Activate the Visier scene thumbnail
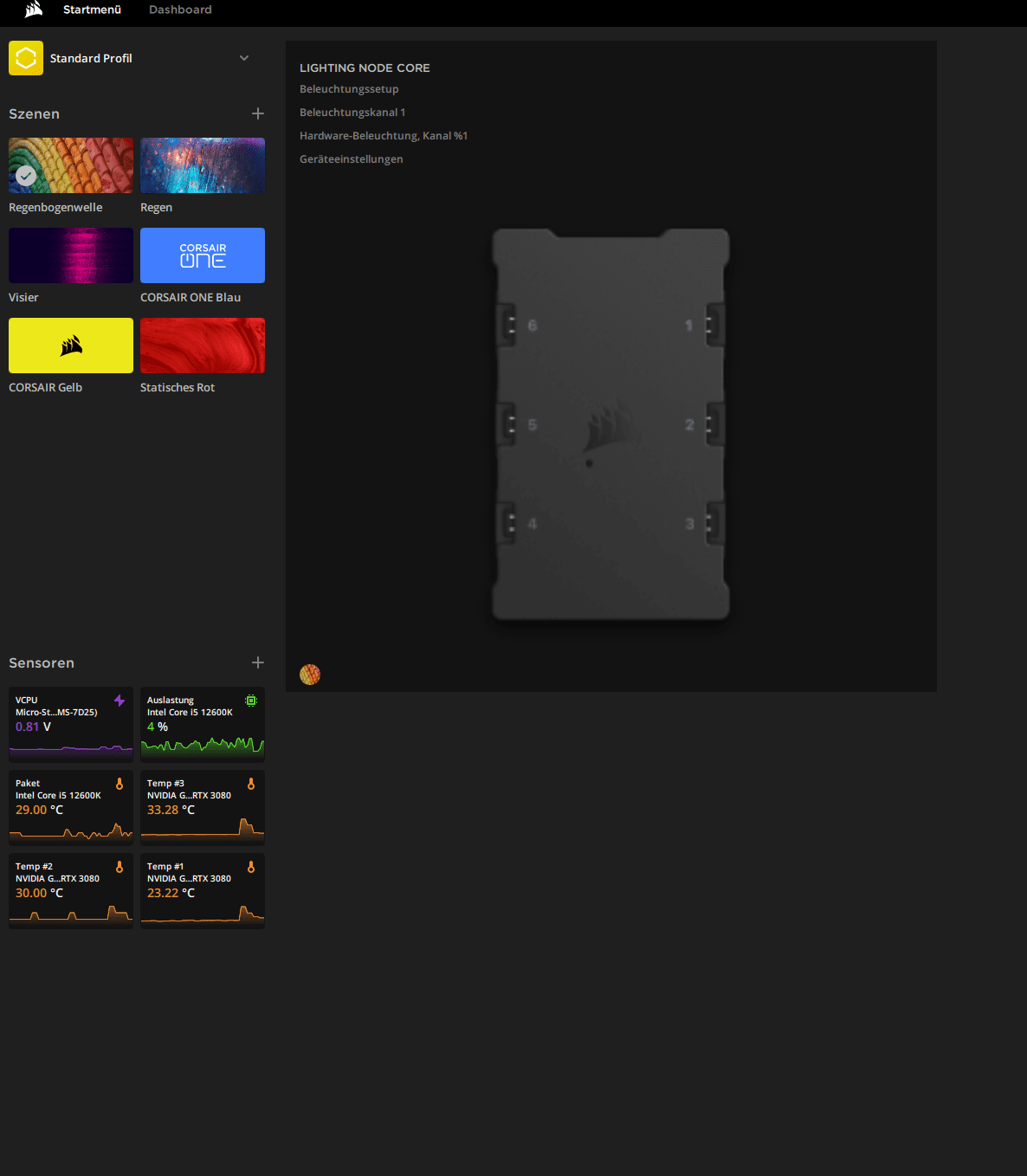Screen dimensions: 1027x1176 pyautogui.click(x=71, y=255)
